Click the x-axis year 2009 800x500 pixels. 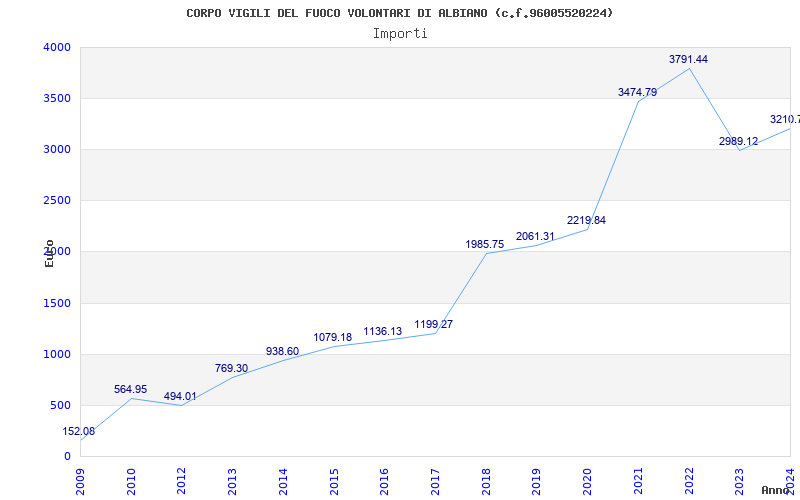tap(80, 481)
